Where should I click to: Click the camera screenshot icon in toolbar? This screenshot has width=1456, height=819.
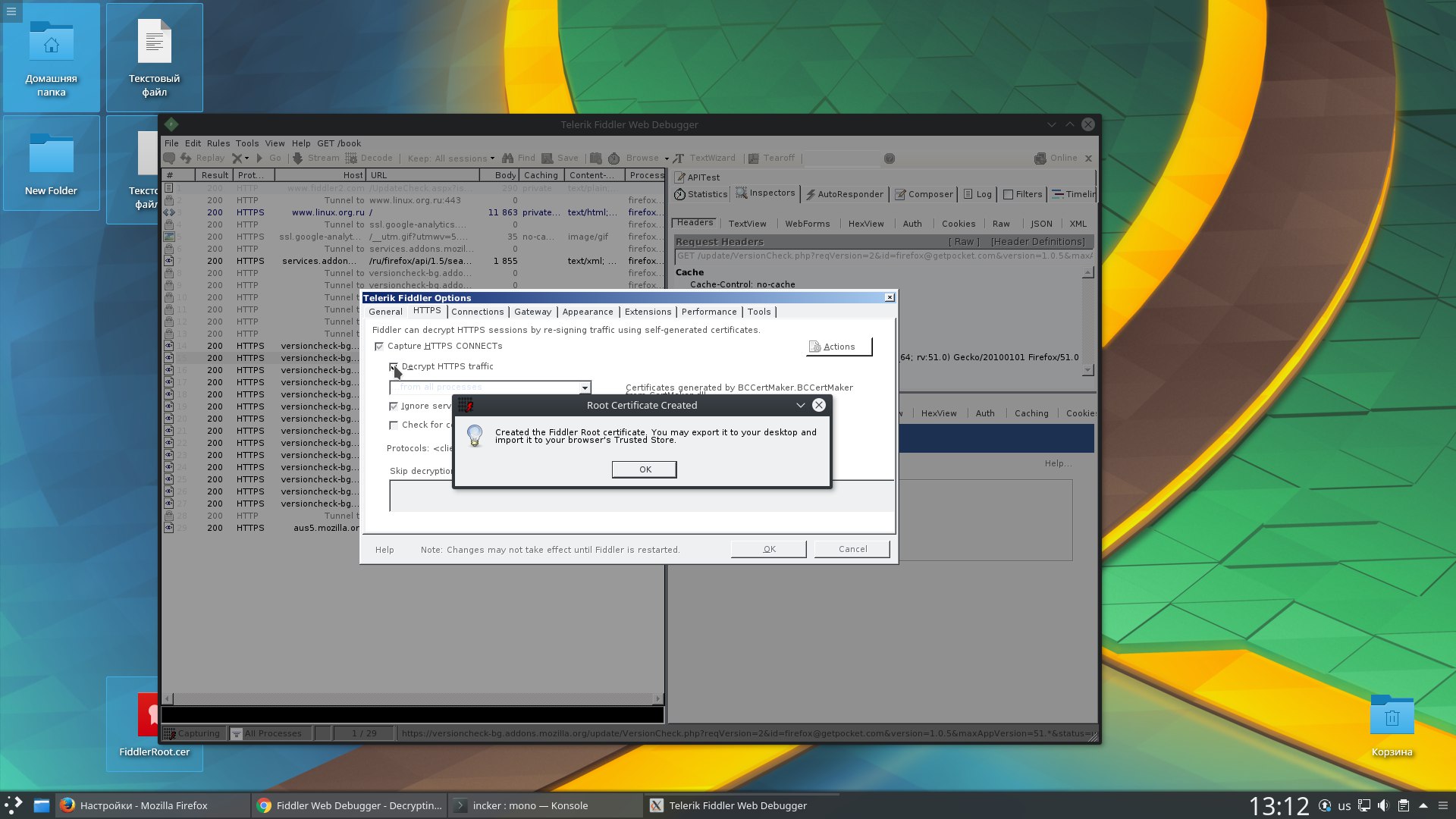[596, 158]
